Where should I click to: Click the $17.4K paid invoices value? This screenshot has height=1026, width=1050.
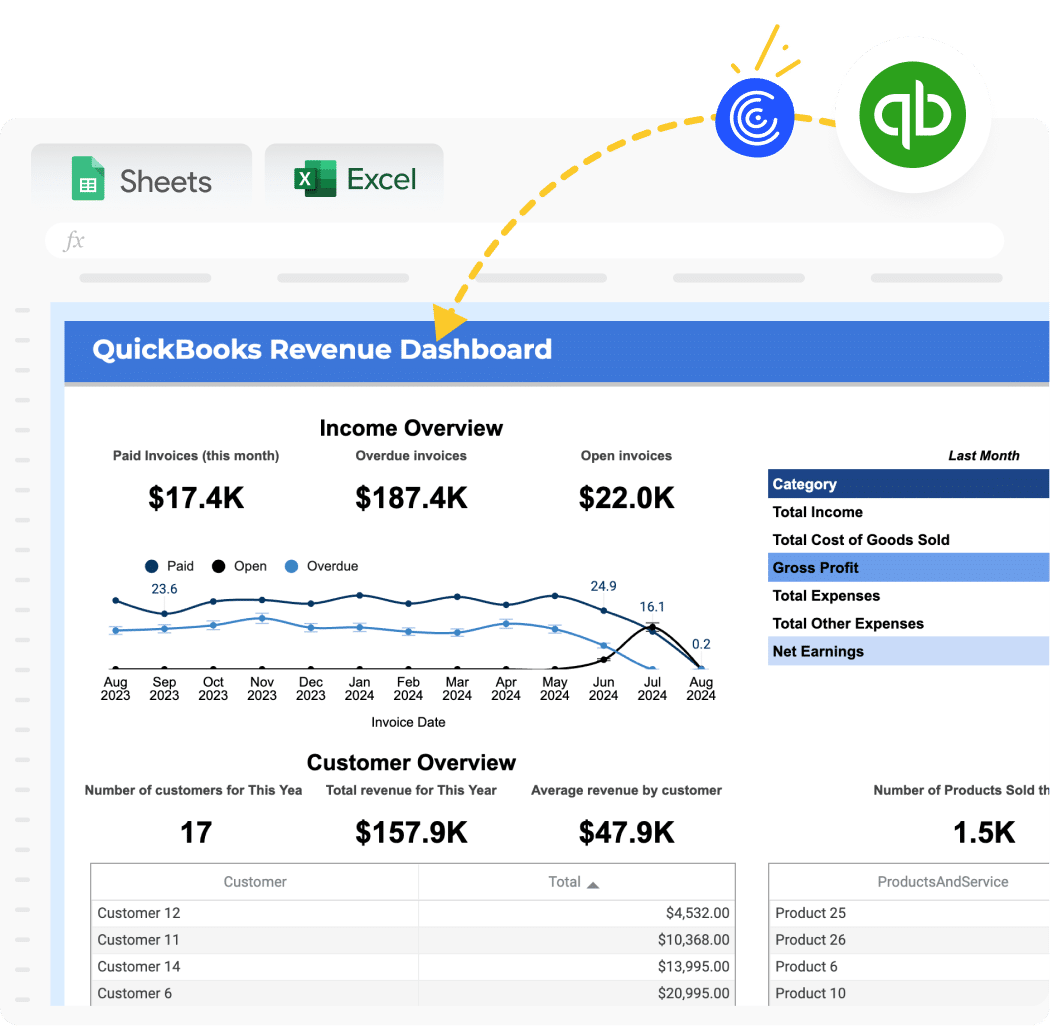tap(196, 498)
